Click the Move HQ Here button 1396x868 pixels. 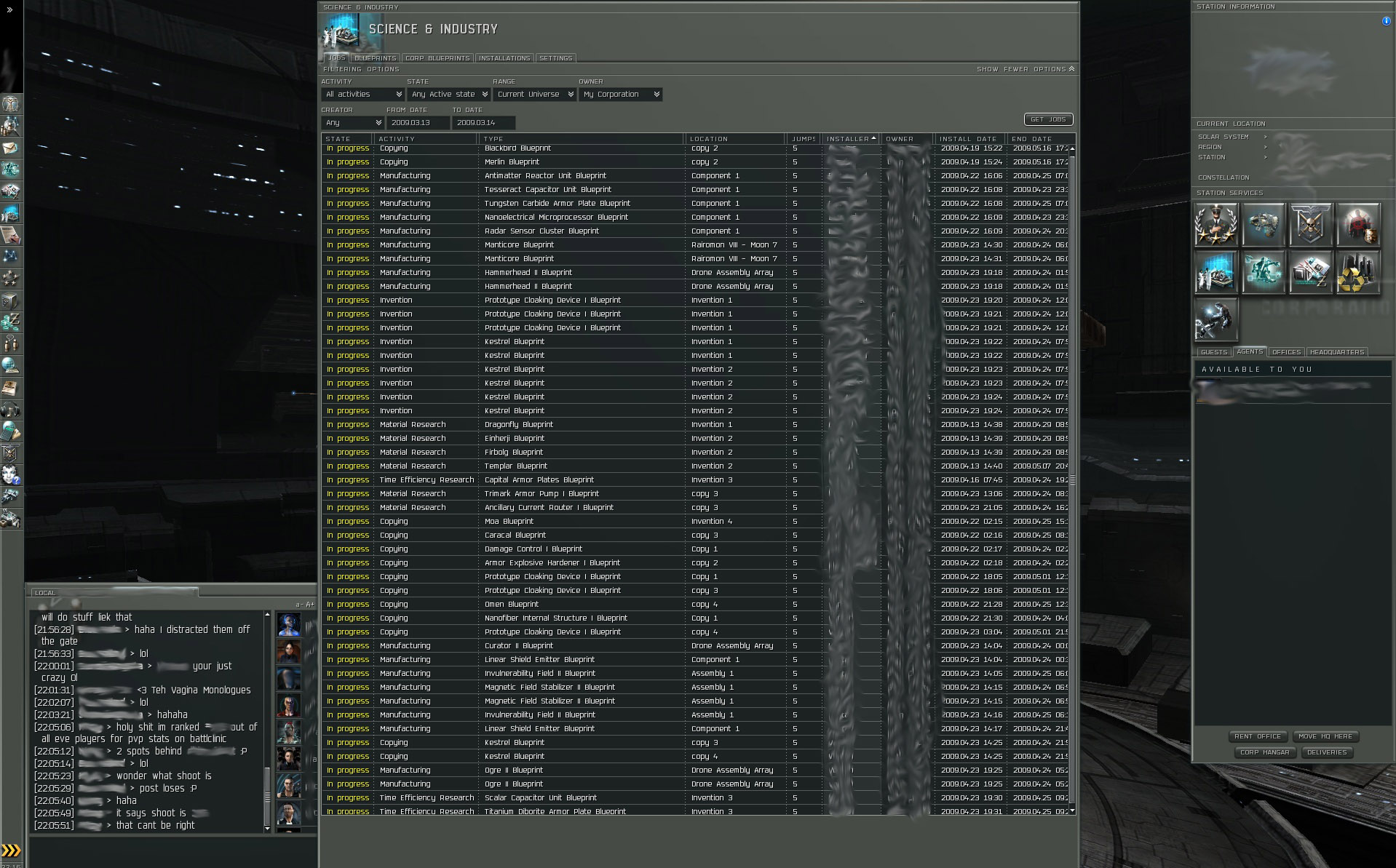(1325, 736)
